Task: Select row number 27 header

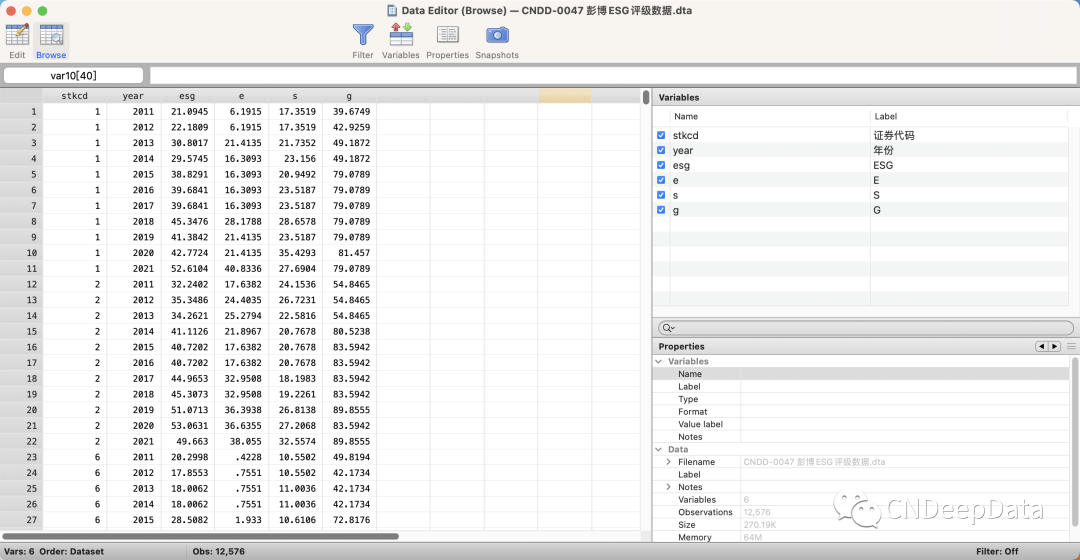Action: (x=21, y=520)
